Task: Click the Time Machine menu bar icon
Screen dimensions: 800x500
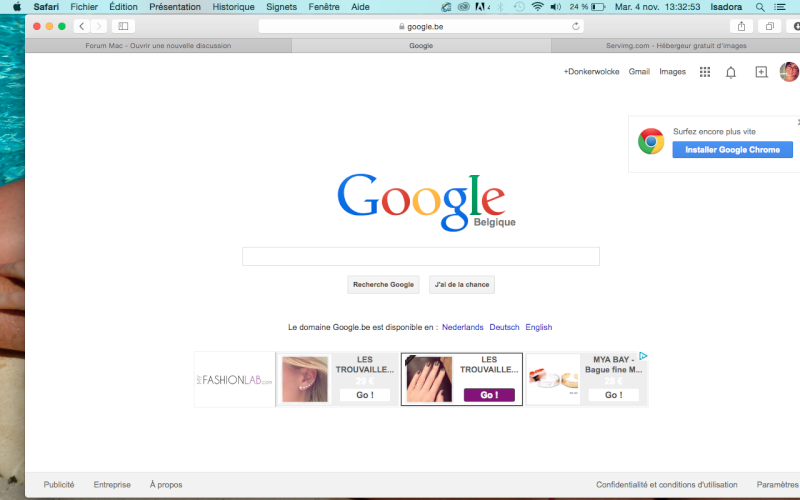Action: click(519, 7)
